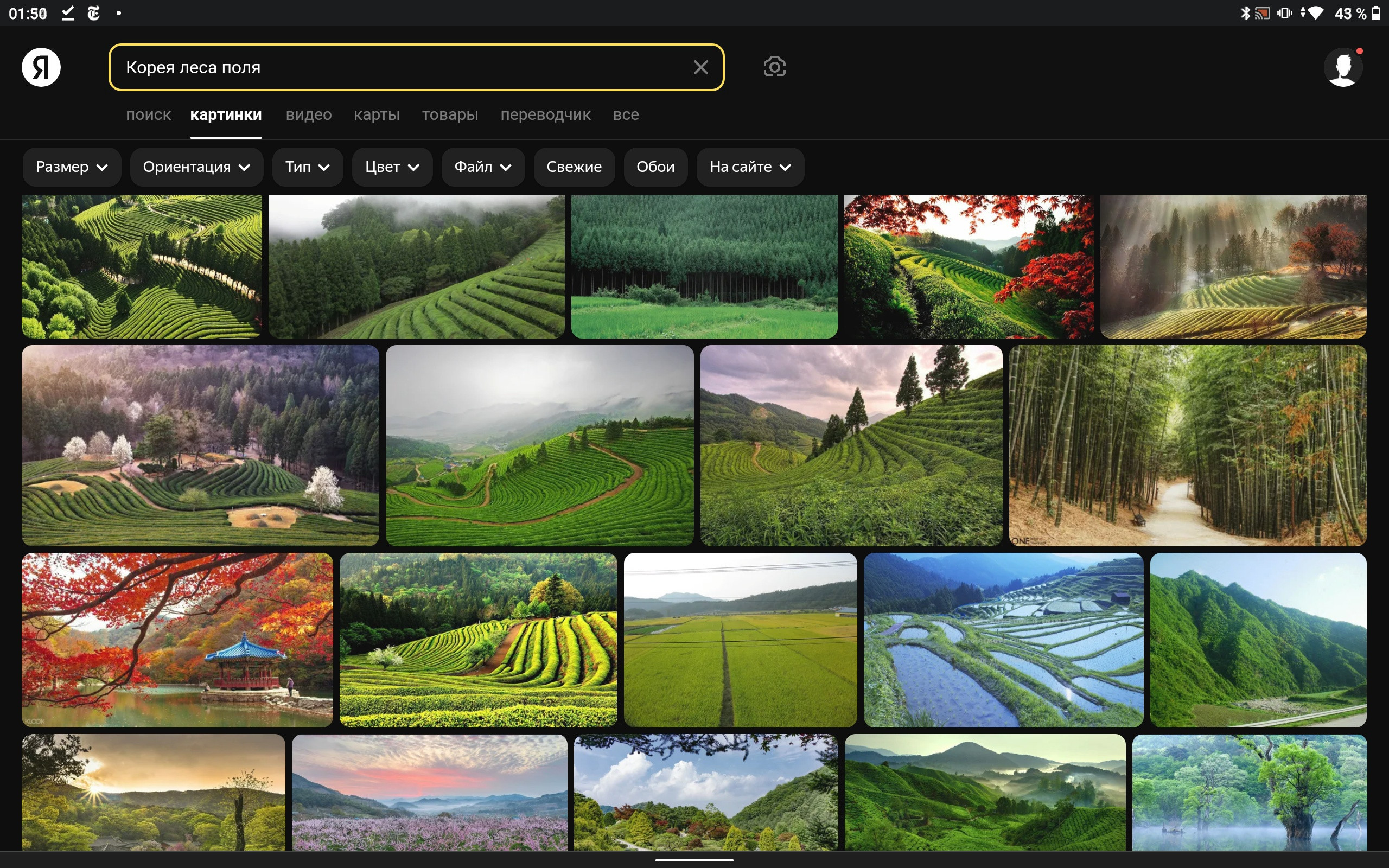The width and height of the screenshot is (1389, 868).
Task: Expand the Ориентация filter dropdown
Action: point(196,167)
